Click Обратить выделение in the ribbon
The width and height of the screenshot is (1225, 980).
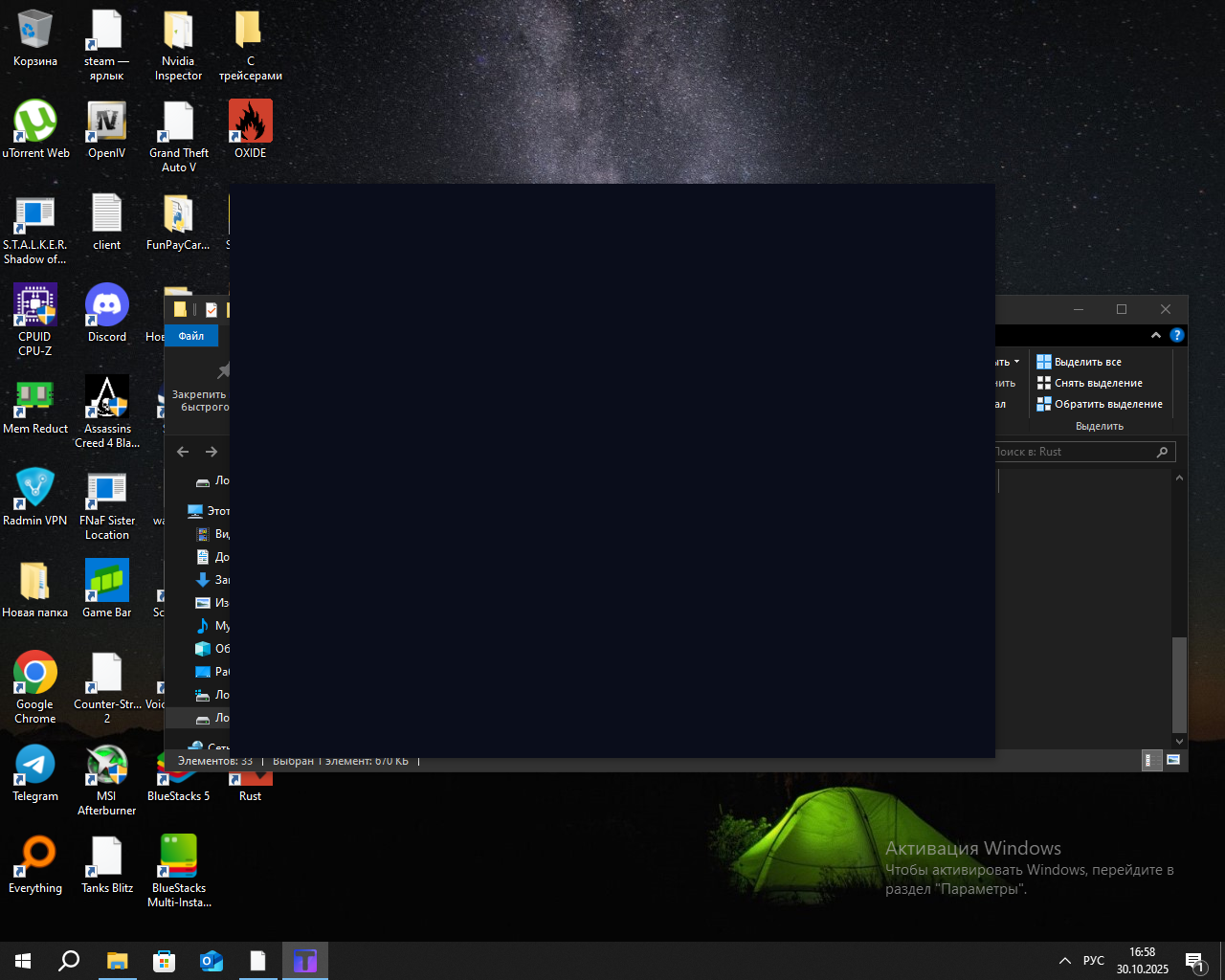tap(1108, 404)
